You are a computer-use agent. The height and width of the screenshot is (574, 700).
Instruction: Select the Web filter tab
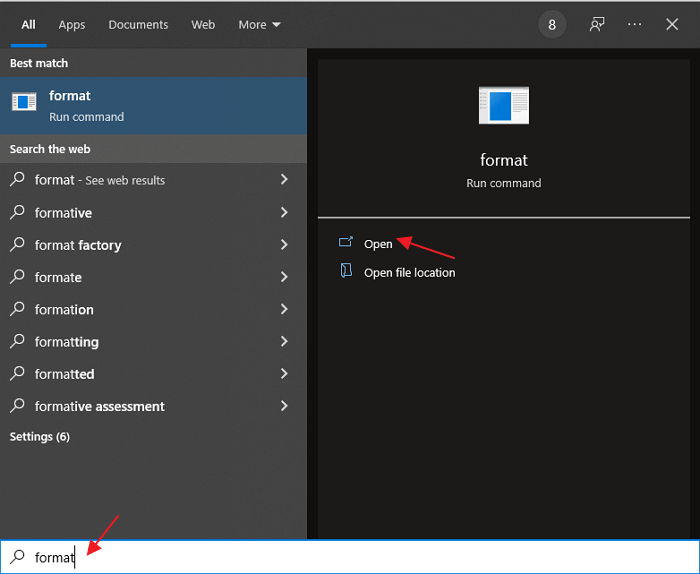pyautogui.click(x=203, y=25)
